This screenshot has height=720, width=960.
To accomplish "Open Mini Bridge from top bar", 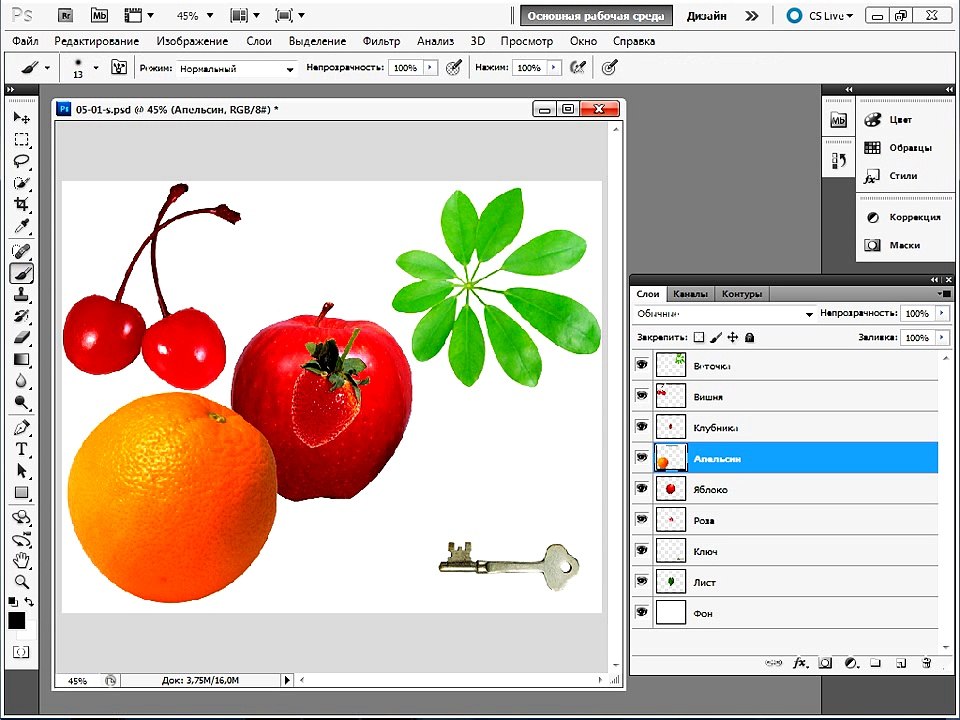I will click(x=99, y=15).
